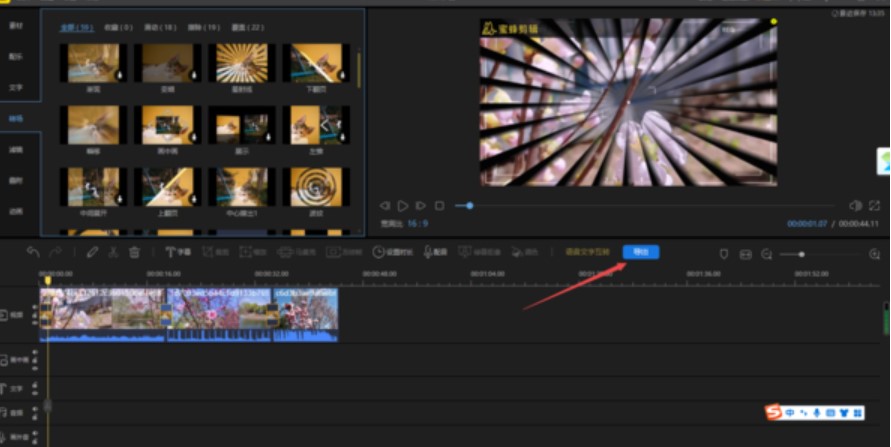Play the video preview

403,206
